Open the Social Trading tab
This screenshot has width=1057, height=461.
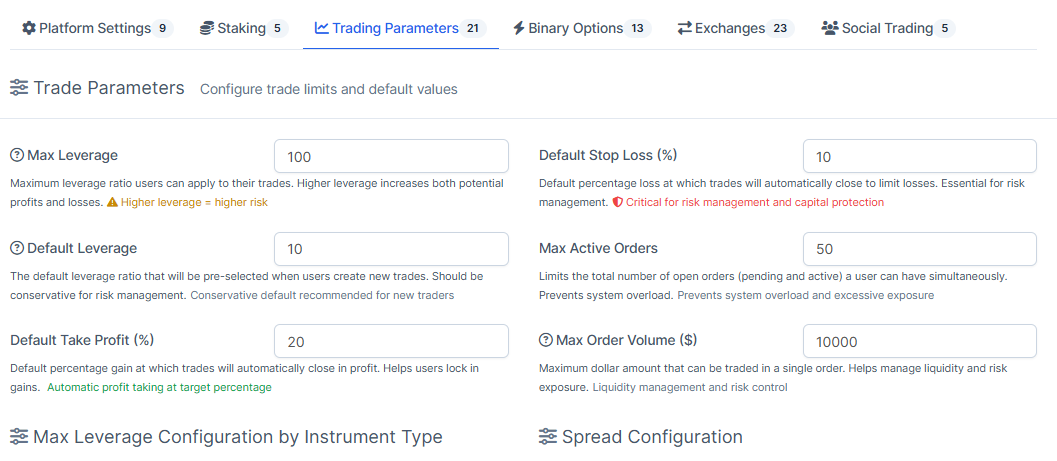pos(887,28)
